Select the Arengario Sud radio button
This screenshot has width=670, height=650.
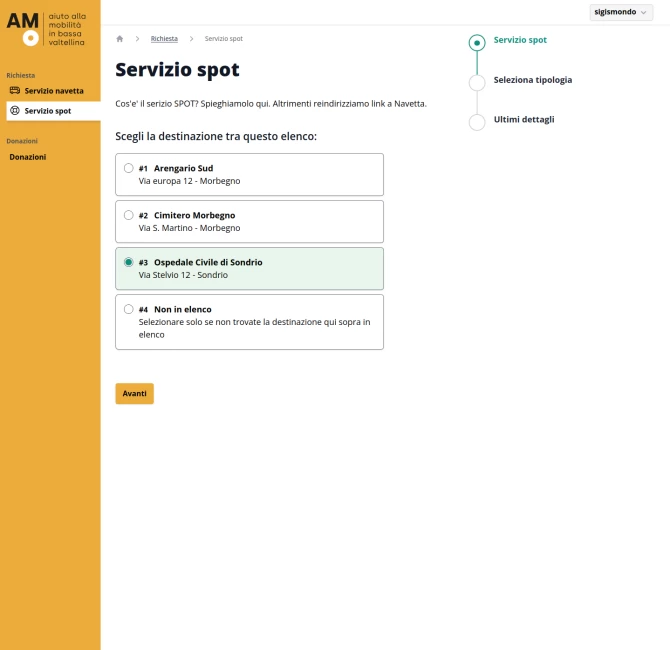click(128, 168)
